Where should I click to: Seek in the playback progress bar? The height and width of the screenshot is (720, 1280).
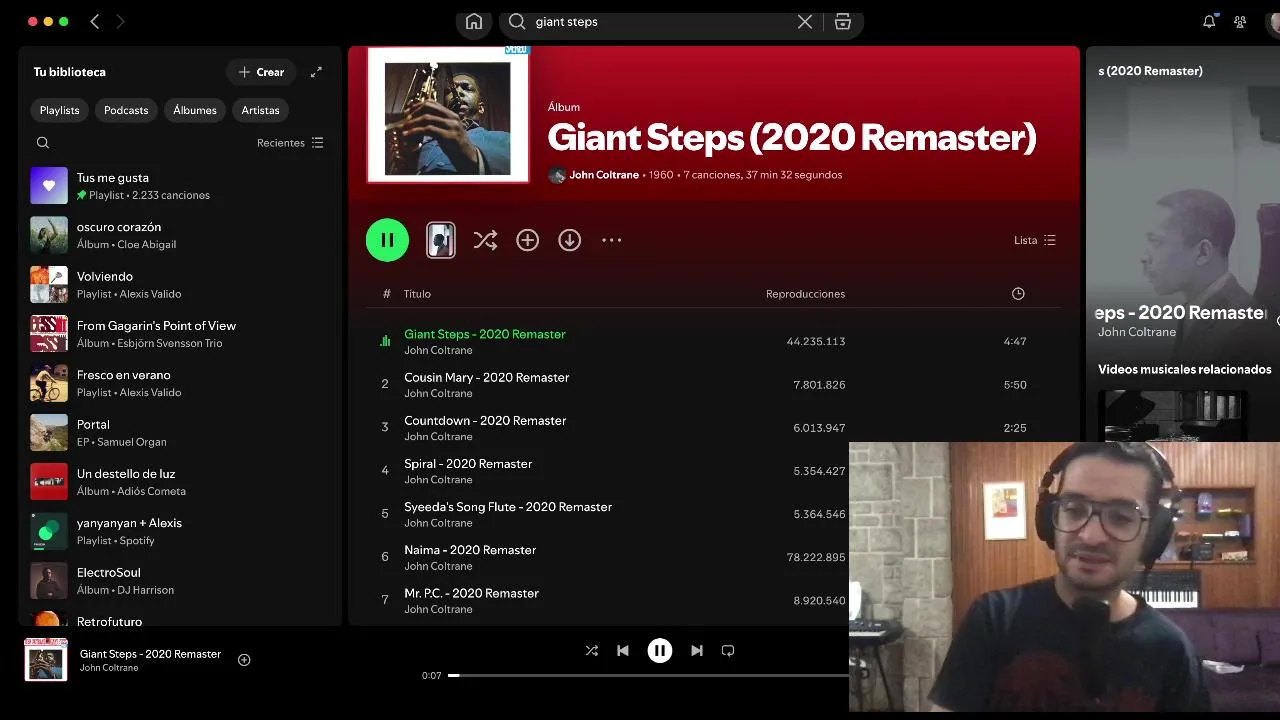tap(648, 675)
